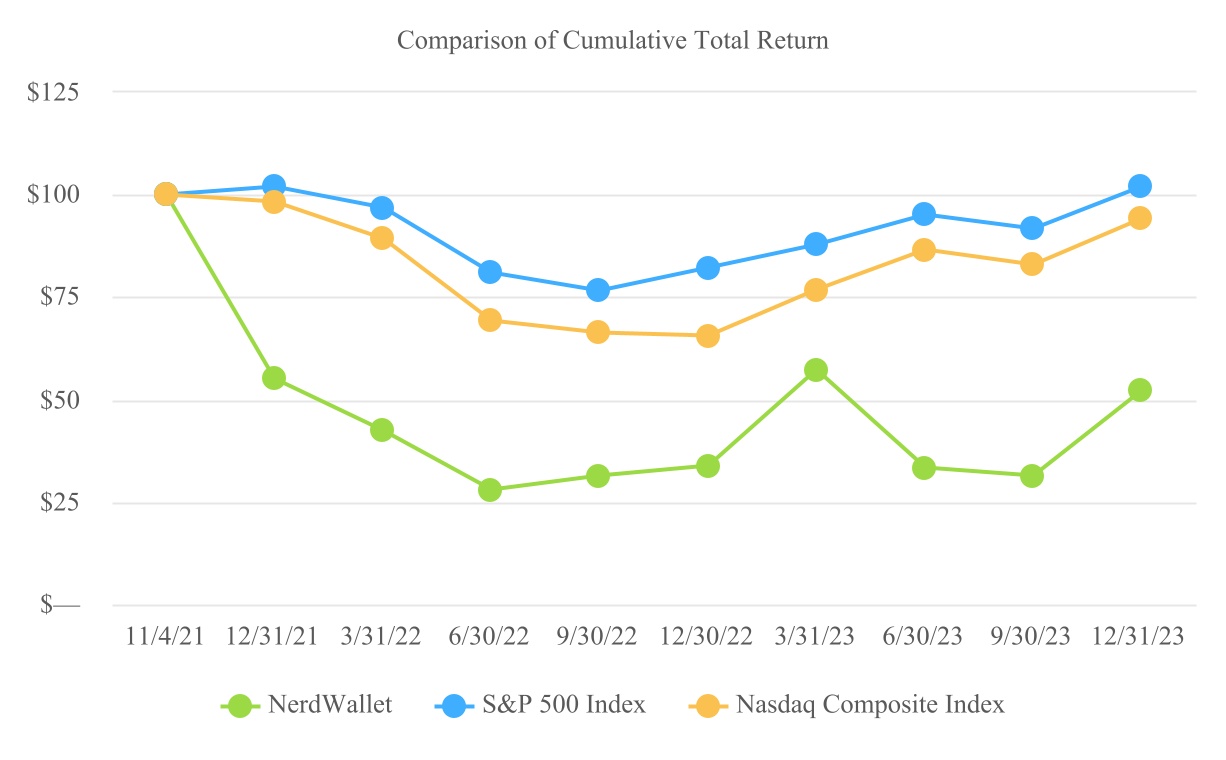Select S&P 500 point at 9/30/22

(598, 290)
